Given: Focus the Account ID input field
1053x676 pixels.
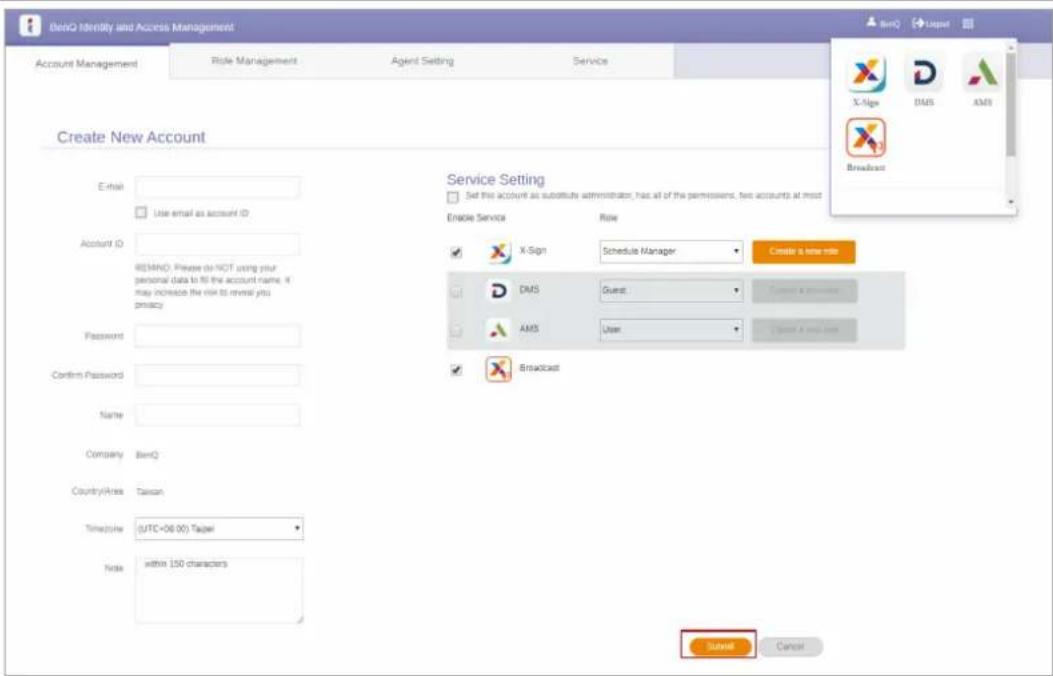Looking at the screenshot, I should pyautogui.click(x=218, y=244).
